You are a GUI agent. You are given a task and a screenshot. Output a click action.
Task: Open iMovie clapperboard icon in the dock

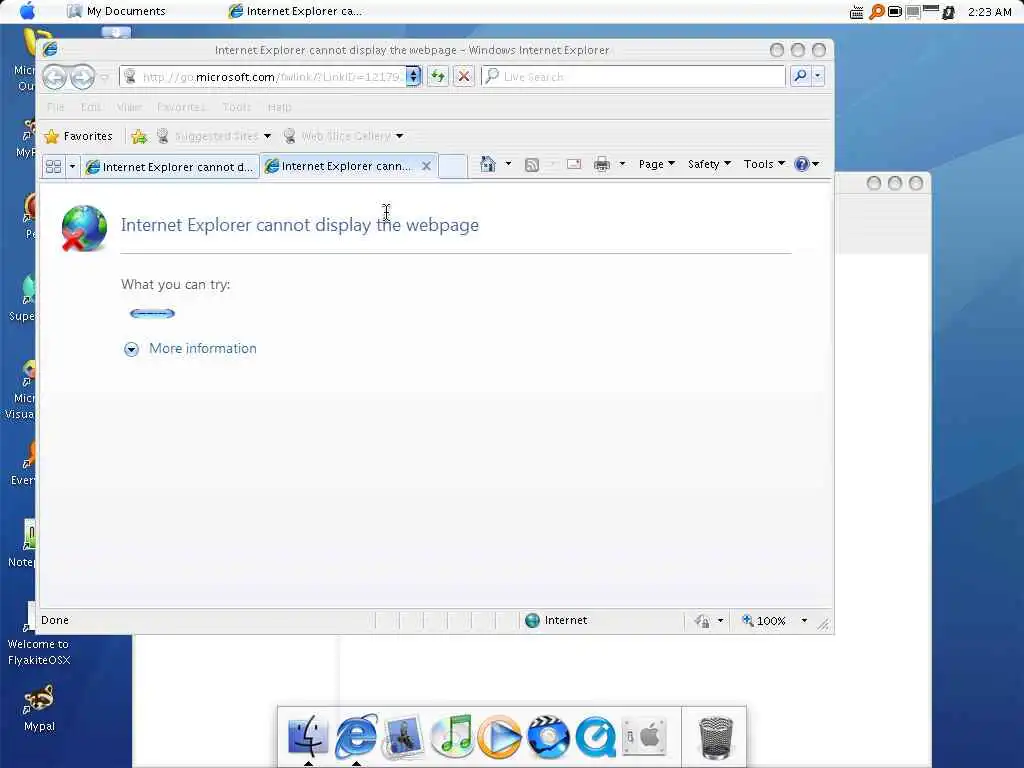[548, 737]
